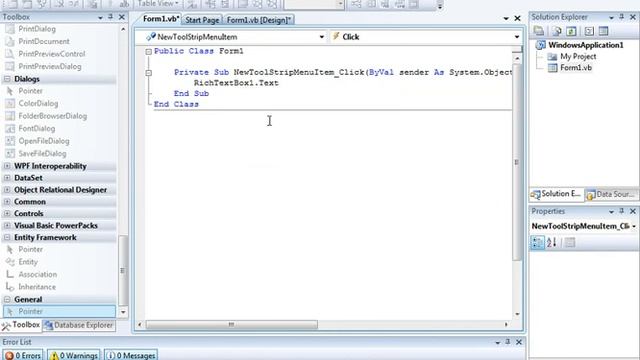640x360 pixels.
Task: Auto-hide the Solution Explorer with pin
Action: pyautogui.click(x=622, y=17)
